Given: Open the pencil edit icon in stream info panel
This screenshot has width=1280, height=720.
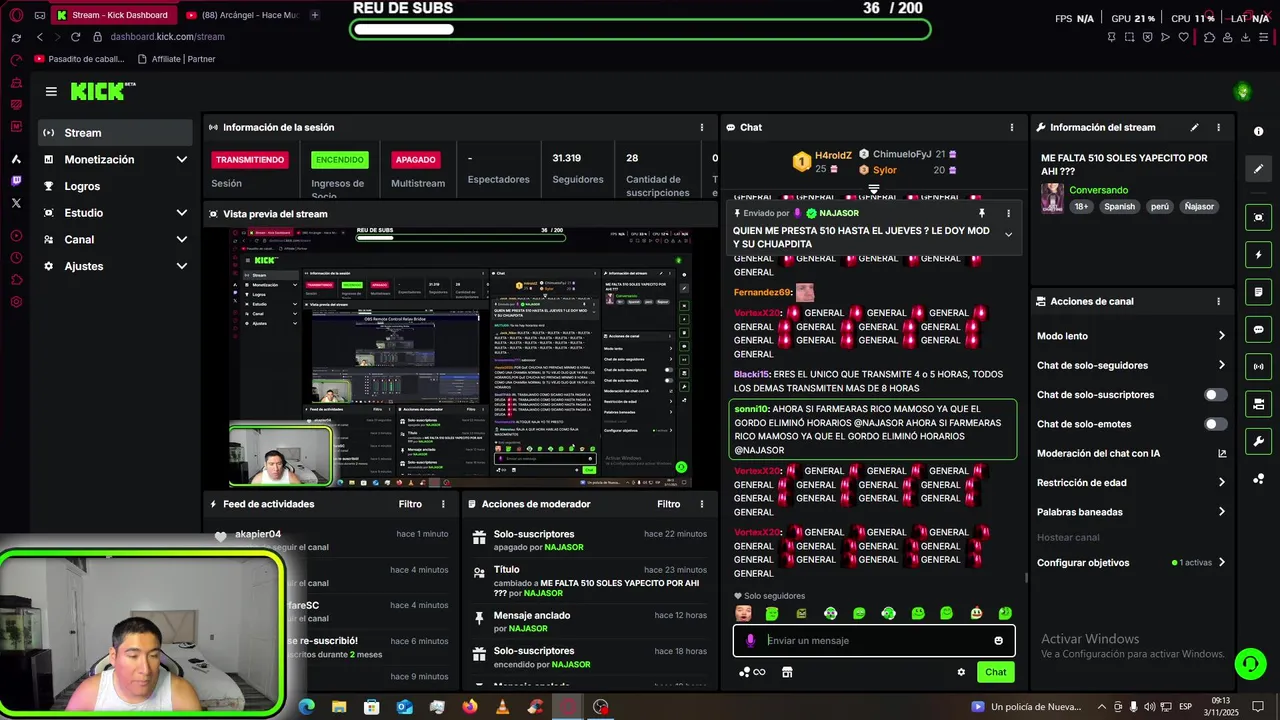Looking at the screenshot, I should click(x=1194, y=127).
